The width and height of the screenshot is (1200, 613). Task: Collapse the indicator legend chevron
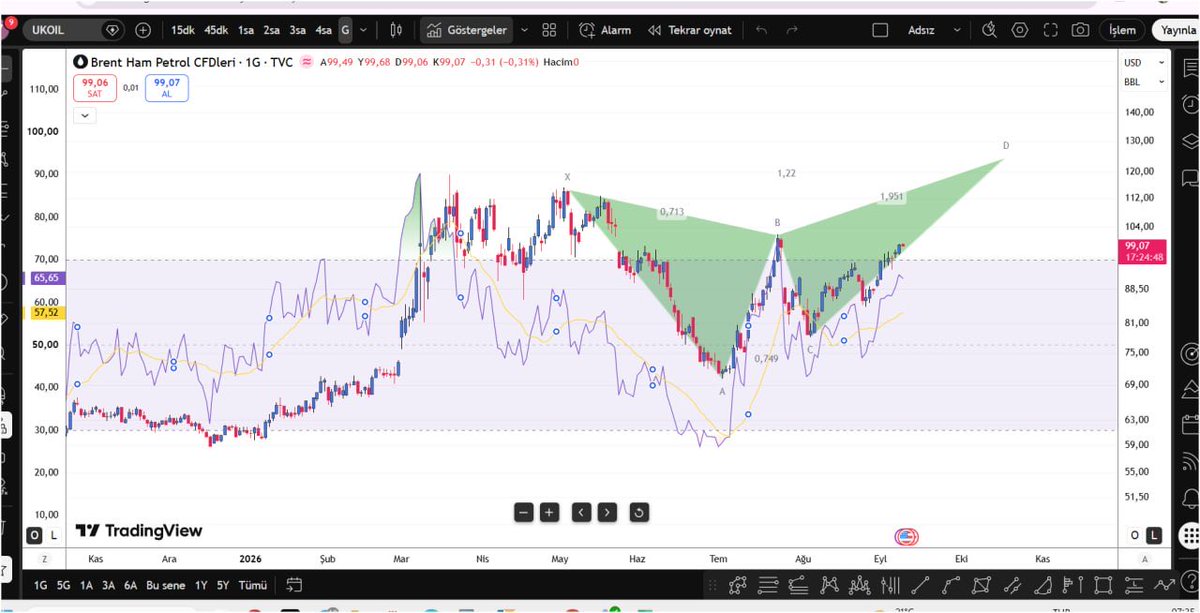(x=85, y=115)
